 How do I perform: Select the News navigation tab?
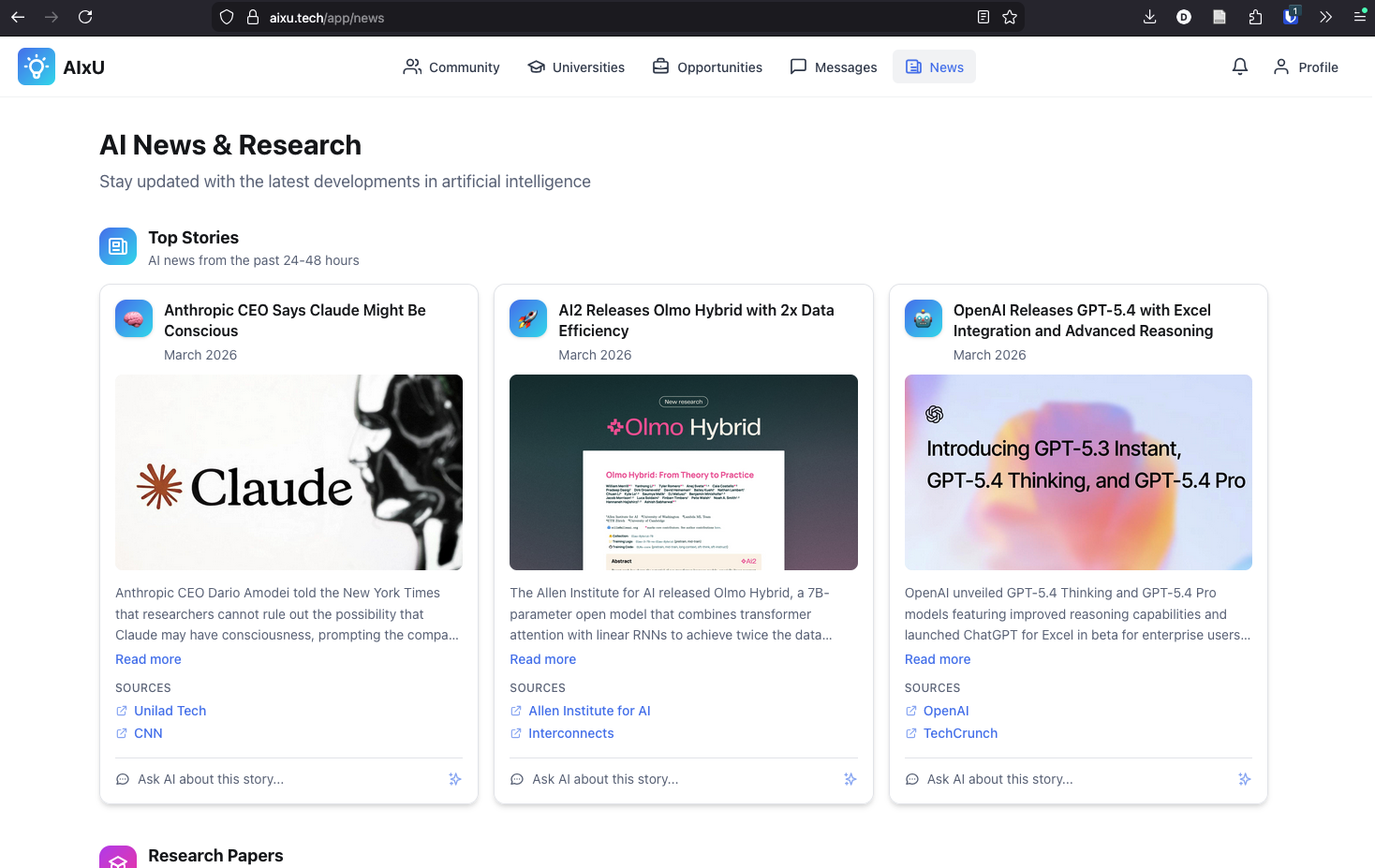pyautogui.click(x=934, y=66)
